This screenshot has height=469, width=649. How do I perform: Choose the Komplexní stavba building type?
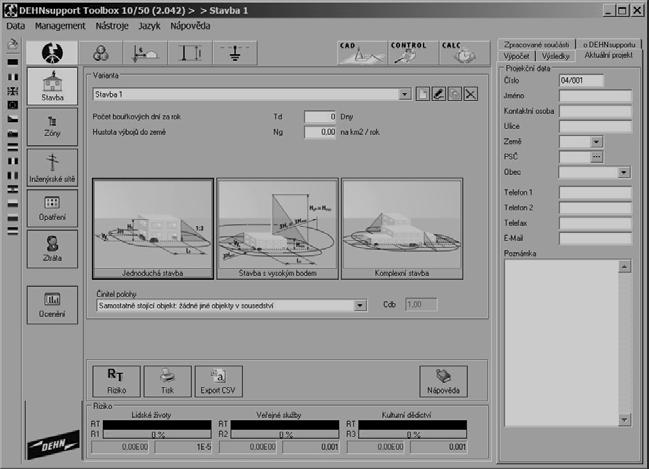[402, 229]
